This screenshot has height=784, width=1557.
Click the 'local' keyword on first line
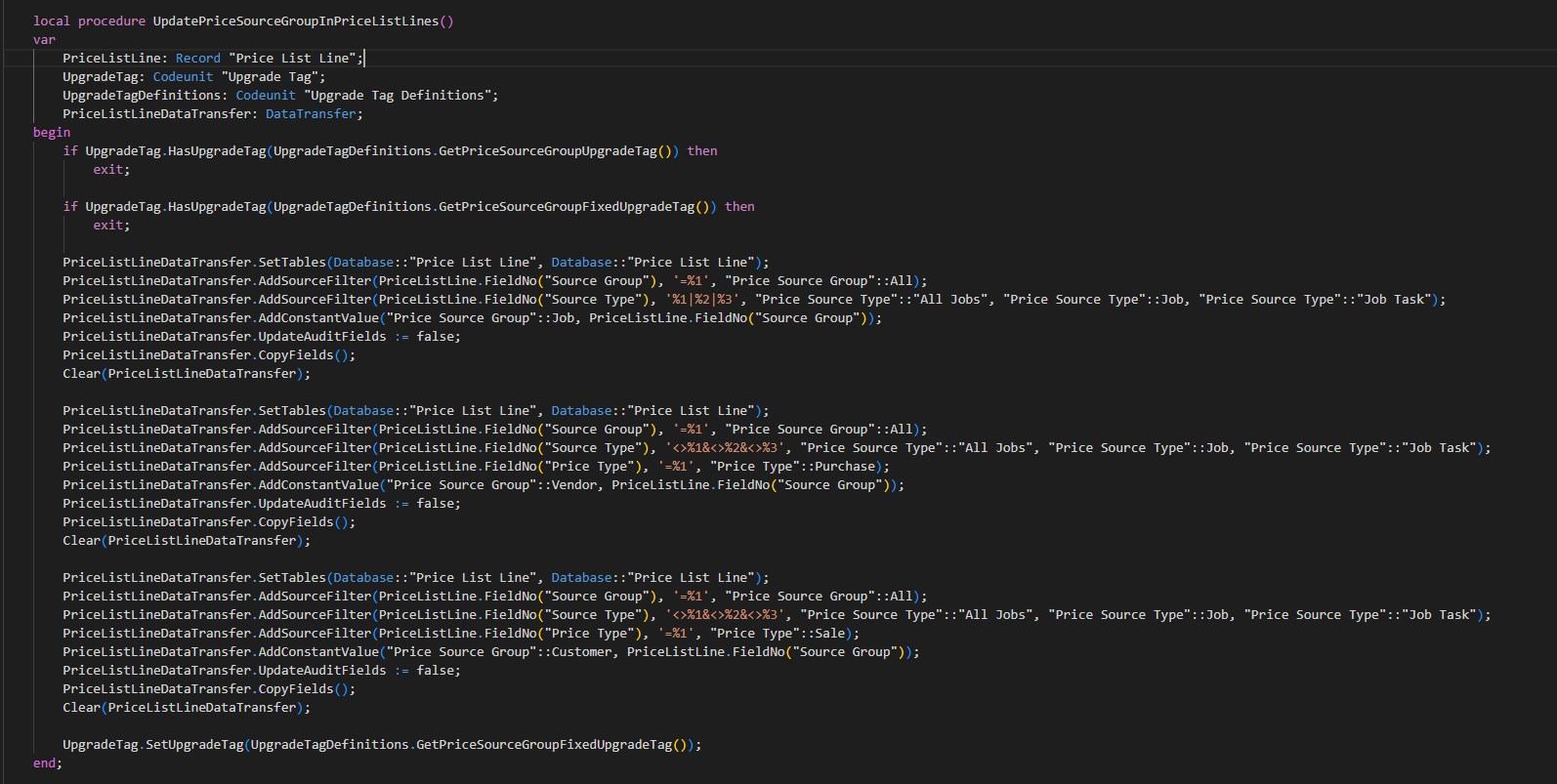(51, 21)
